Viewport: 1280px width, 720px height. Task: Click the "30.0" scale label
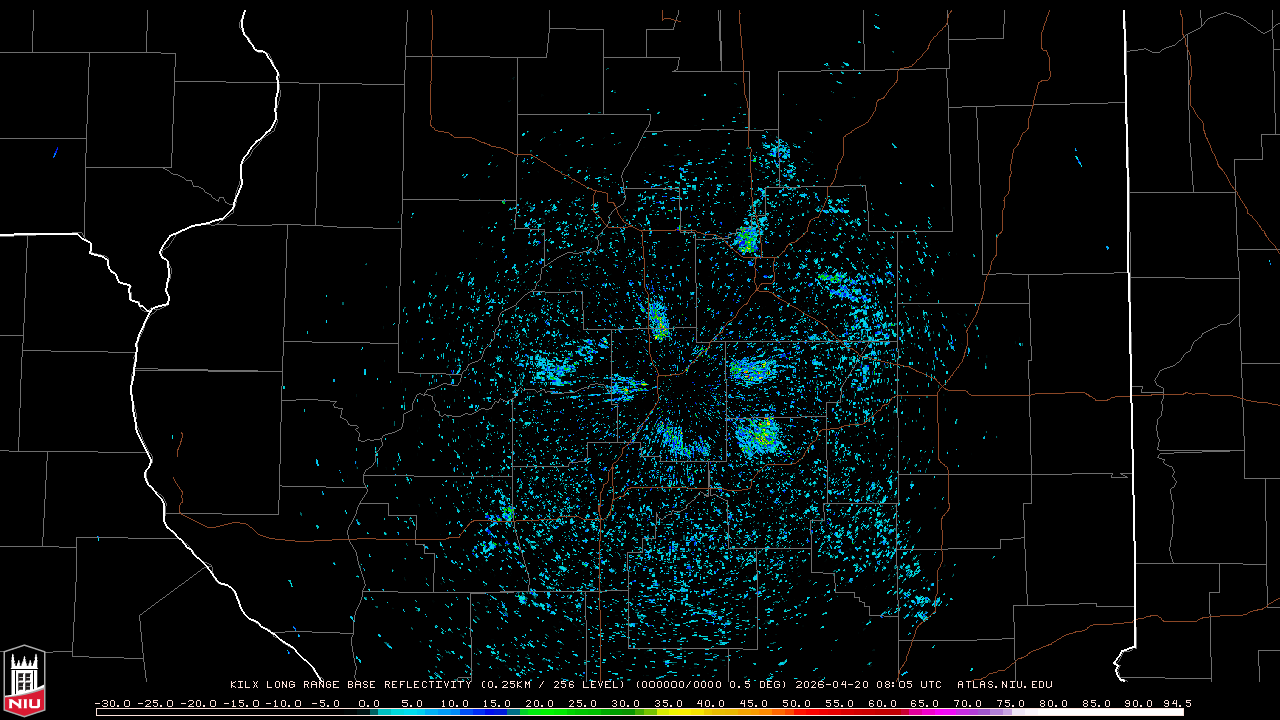pyautogui.click(x=627, y=703)
